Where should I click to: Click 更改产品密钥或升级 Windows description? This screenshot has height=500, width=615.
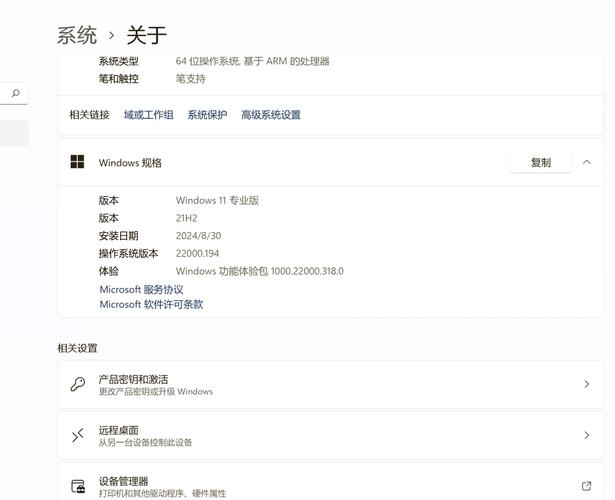pos(156,391)
